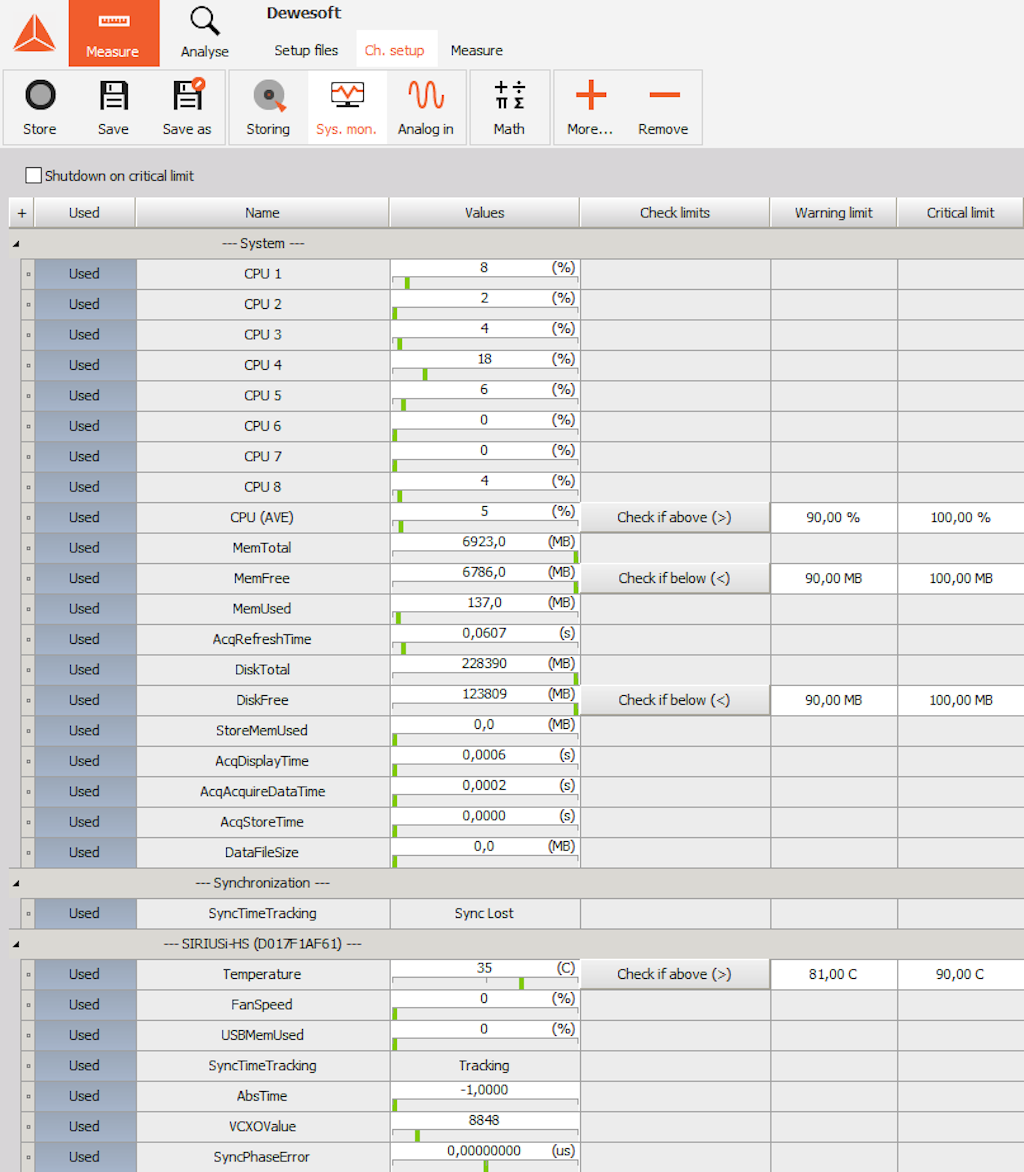Viewport: 1024px width, 1172px height.
Task: Expand the VCXOValue row marker
Action: tap(28, 1126)
